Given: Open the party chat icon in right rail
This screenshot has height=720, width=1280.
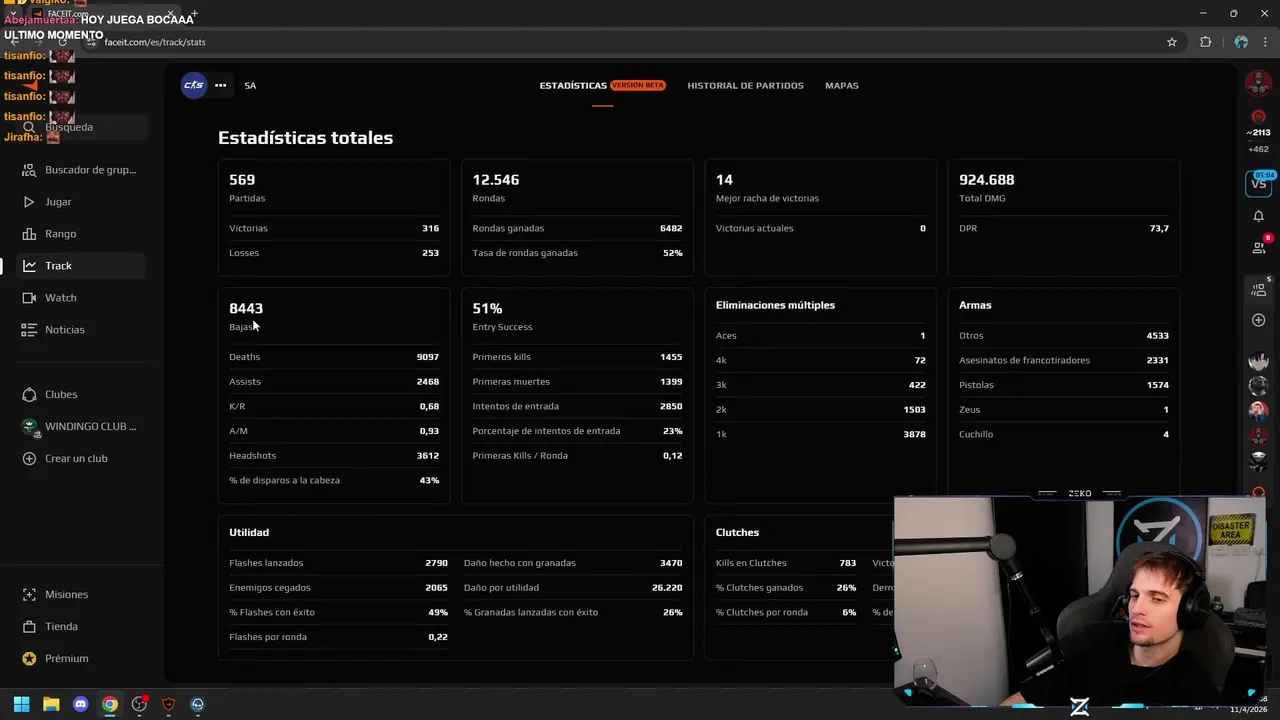Looking at the screenshot, I should pyautogui.click(x=1259, y=288).
